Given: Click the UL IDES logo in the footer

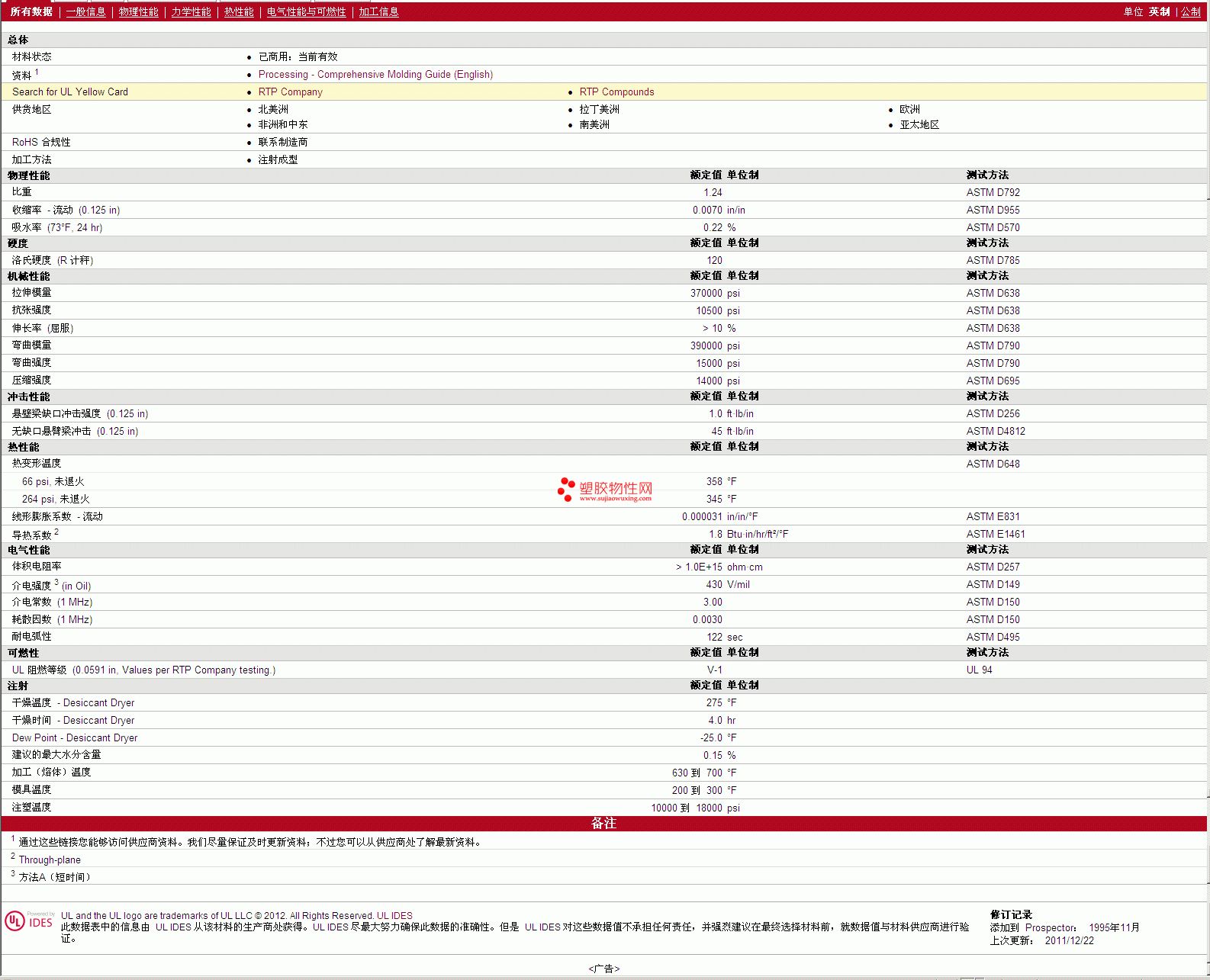Looking at the screenshot, I should click(29, 921).
